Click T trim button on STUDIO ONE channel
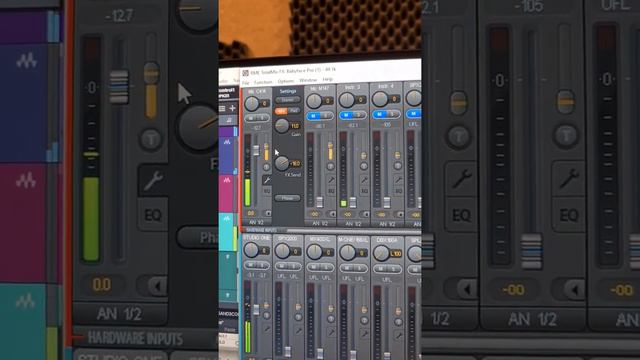This screenshot has width=640, height=360. pyautogui.click(x=266, y=316)
